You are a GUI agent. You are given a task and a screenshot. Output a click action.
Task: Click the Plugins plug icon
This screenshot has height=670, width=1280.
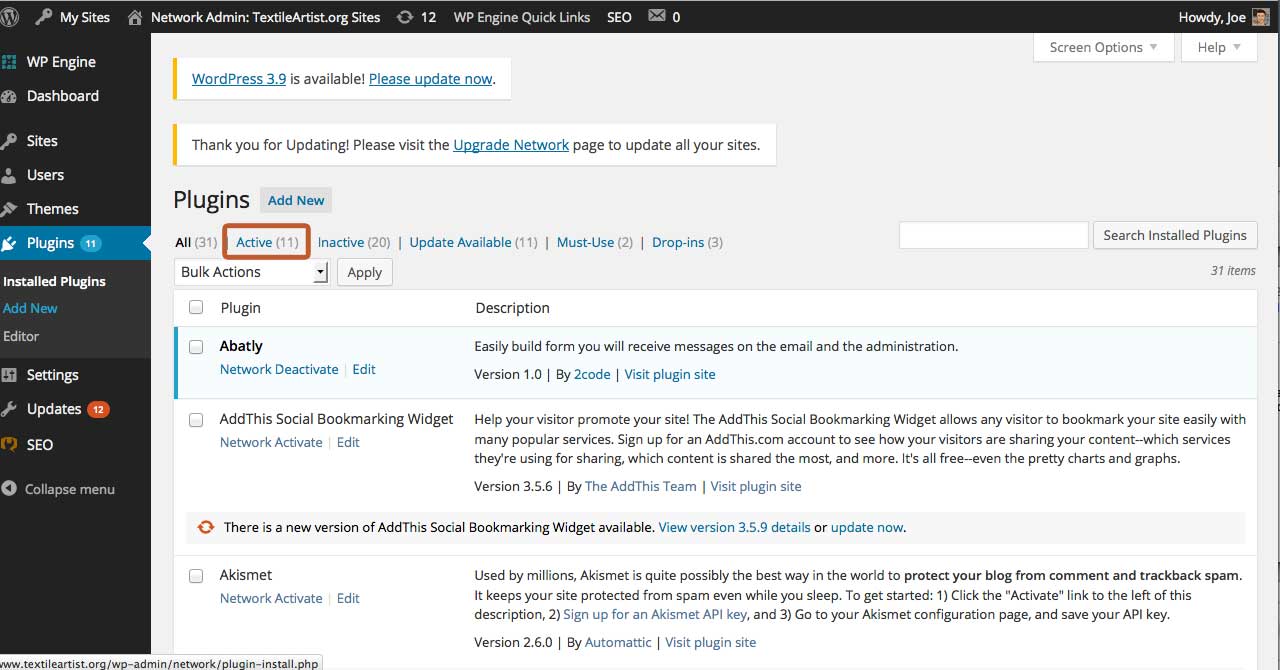click(9, 243)
